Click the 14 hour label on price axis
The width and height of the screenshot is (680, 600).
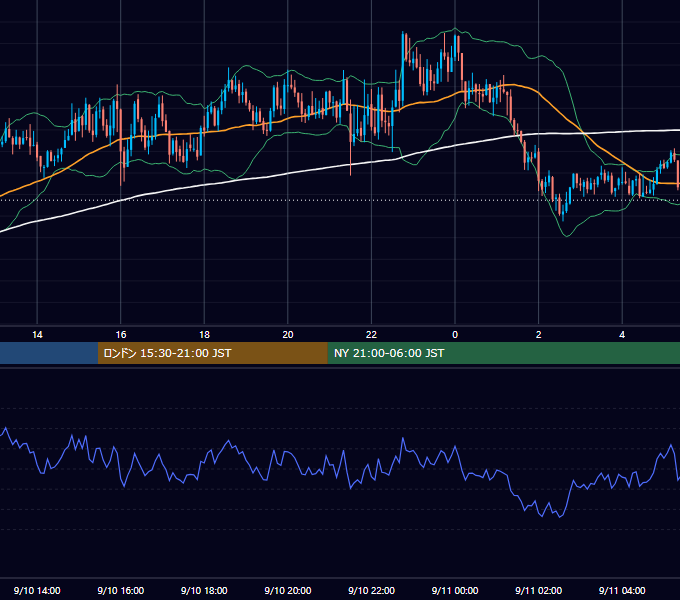tap(37, 335)
